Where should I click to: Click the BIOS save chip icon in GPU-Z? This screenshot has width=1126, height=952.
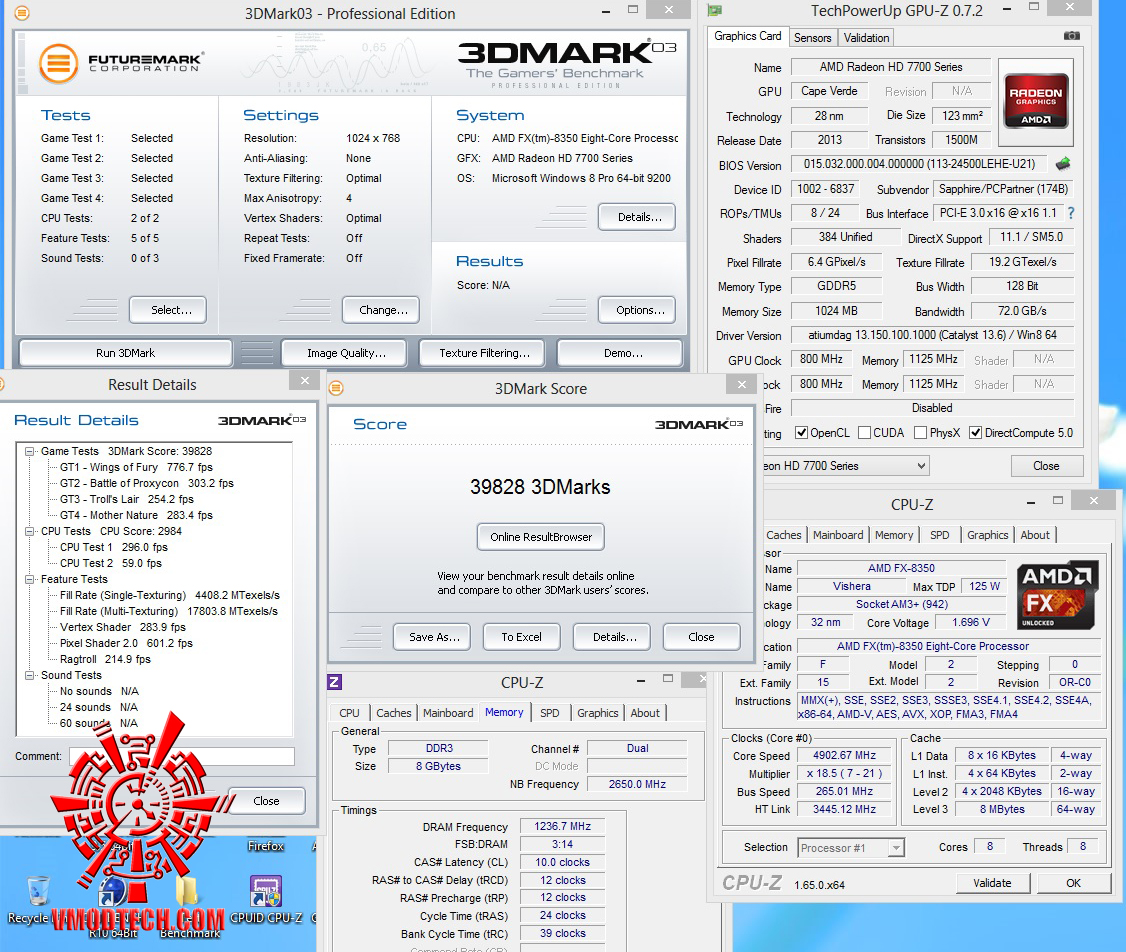[x=1064, y=164]
